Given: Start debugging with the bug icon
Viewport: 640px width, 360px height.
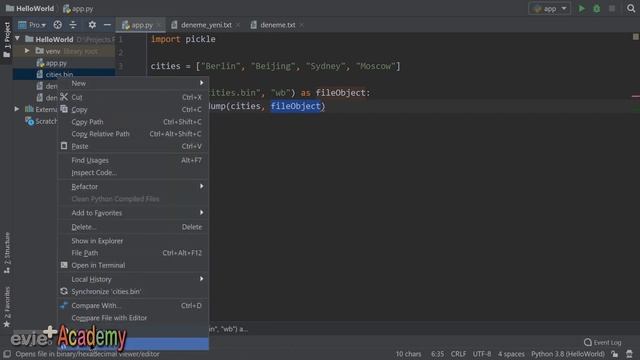Looking at the screenshot, I should click(x=597, y=9).
